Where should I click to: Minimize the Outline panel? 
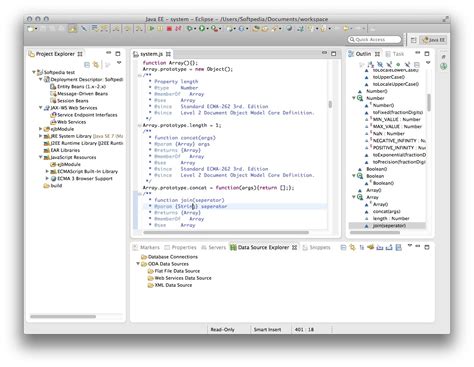coord(418,53)
